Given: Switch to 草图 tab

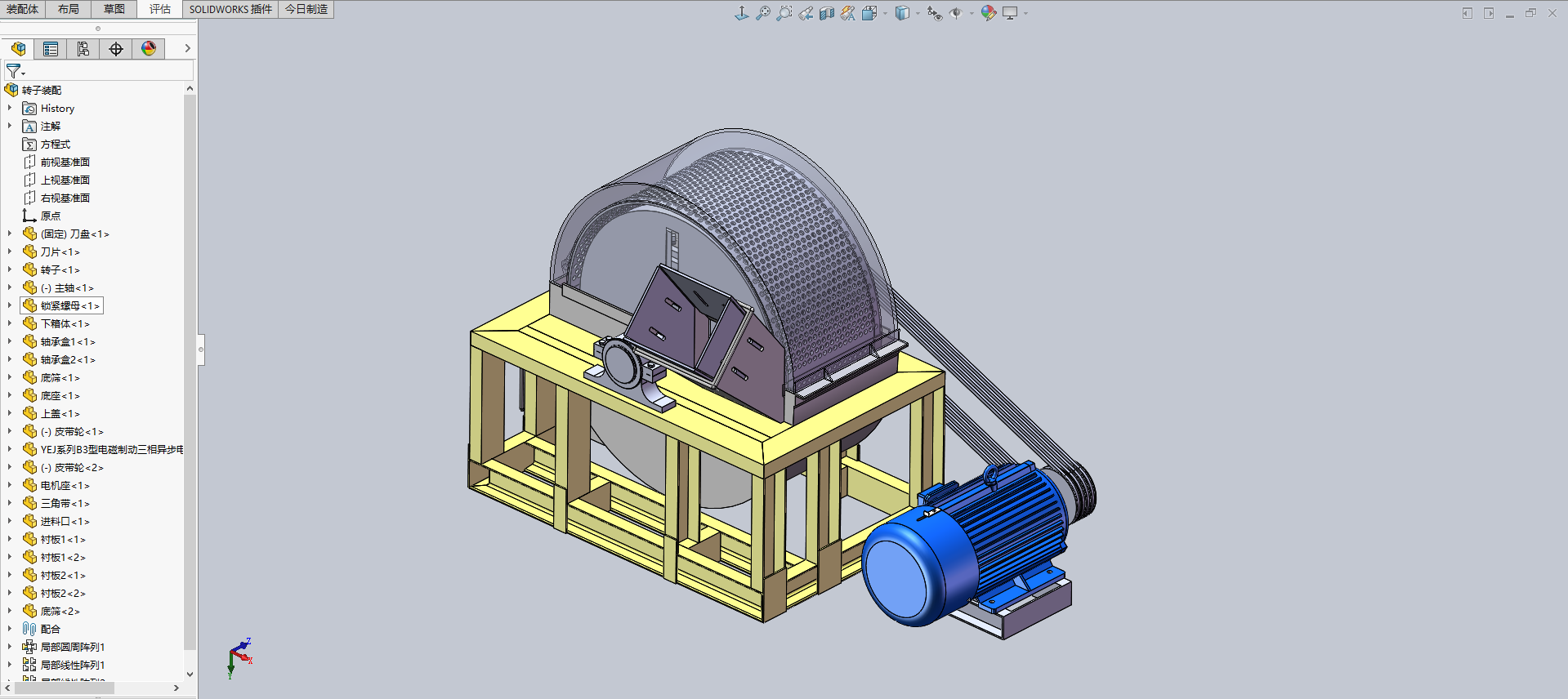Looking at the screenshot, I should [x=114, y=9].
